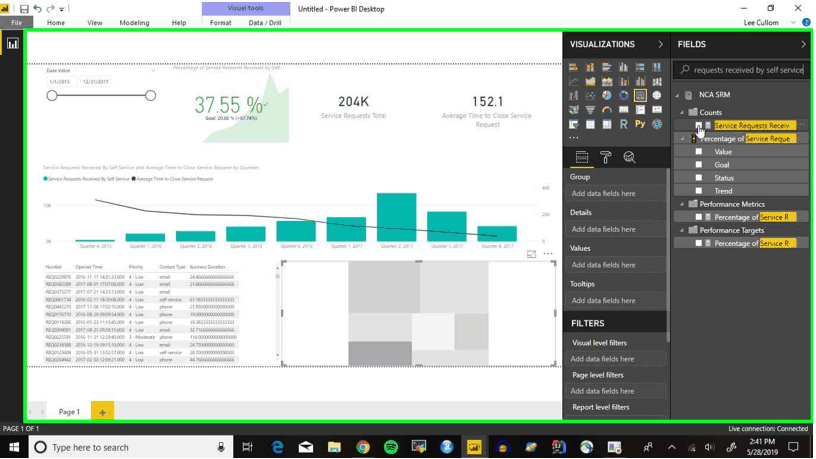Open the Format ribbon tab
This screenshot has height=459, width=816.
tap(221, 22)
